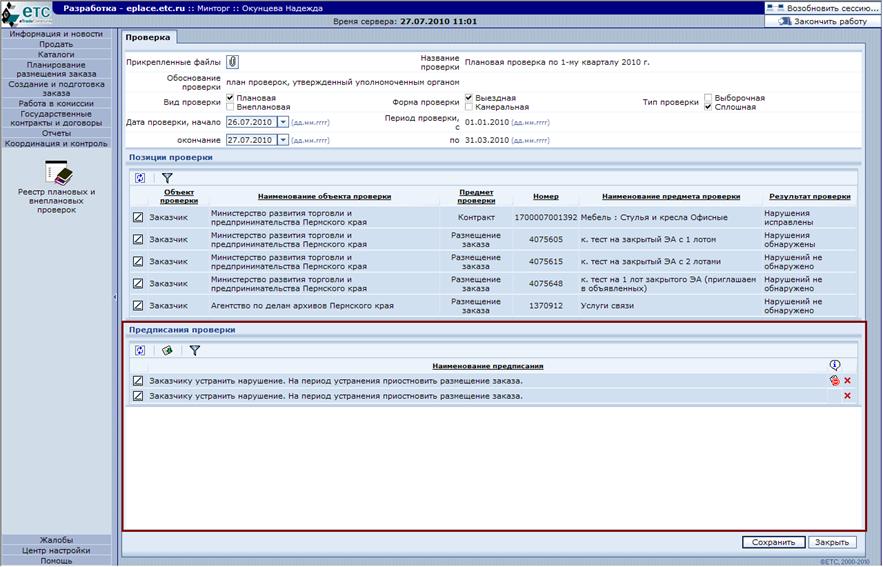Viewport: 883px width, 567px height.
Task: Enable the Выборочная type checkbox
Action: [708, 98]
